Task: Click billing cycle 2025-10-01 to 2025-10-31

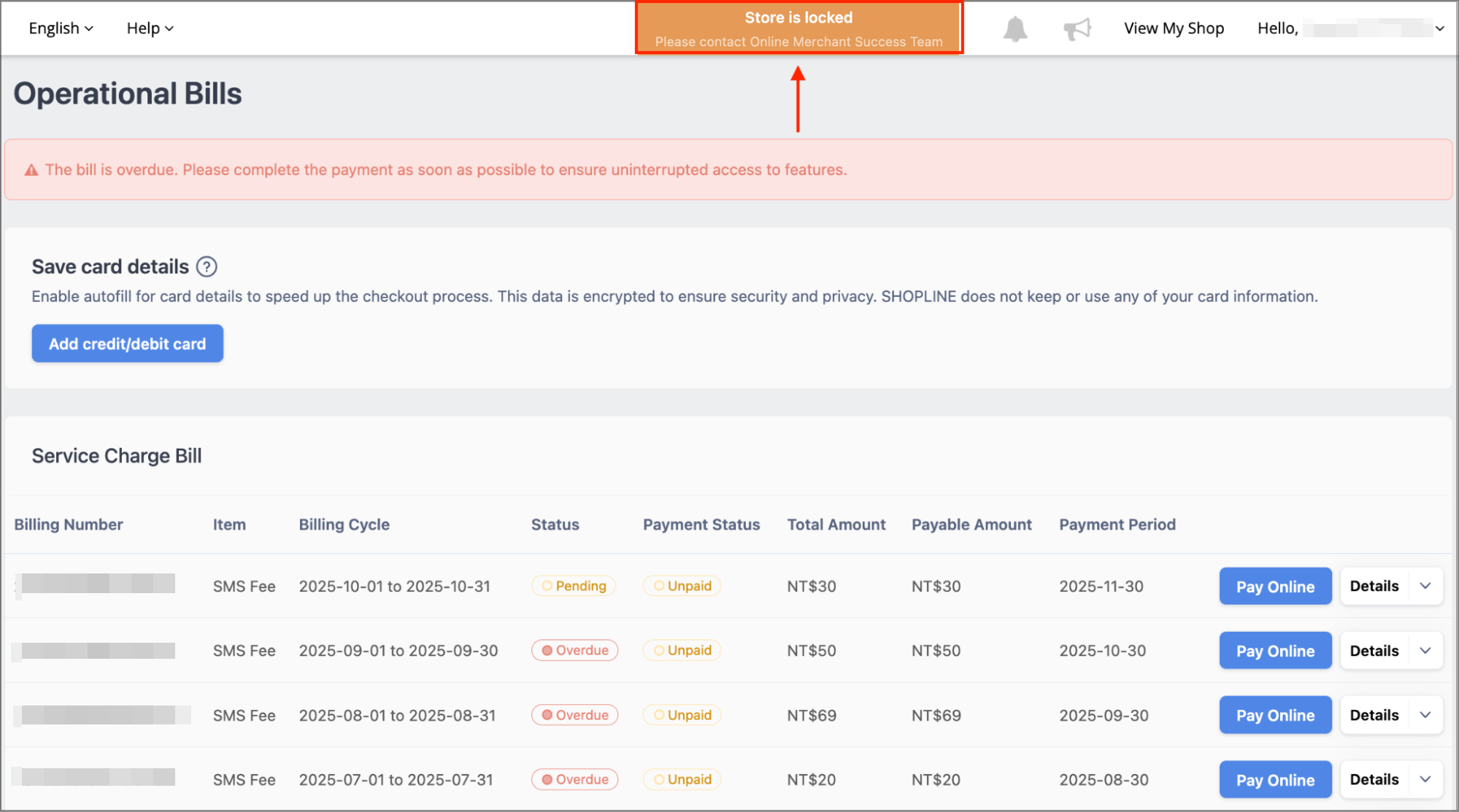Action: [x=395, y=587]
